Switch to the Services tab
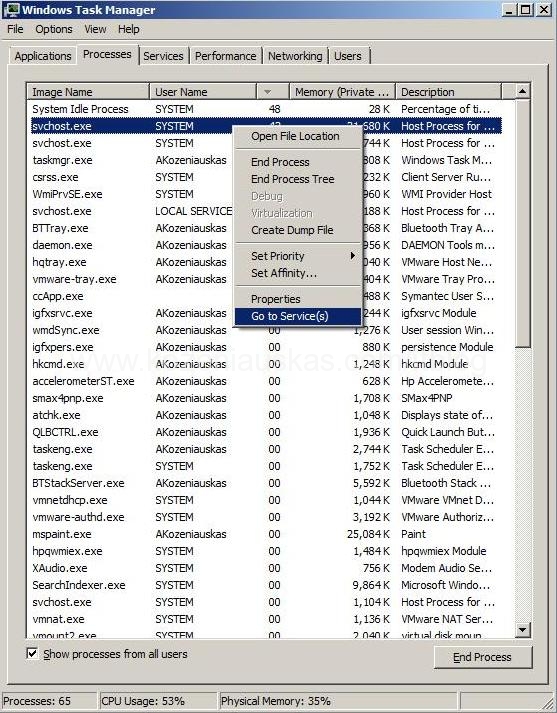This screenshot has height=713, width=557. pos(163,56)
